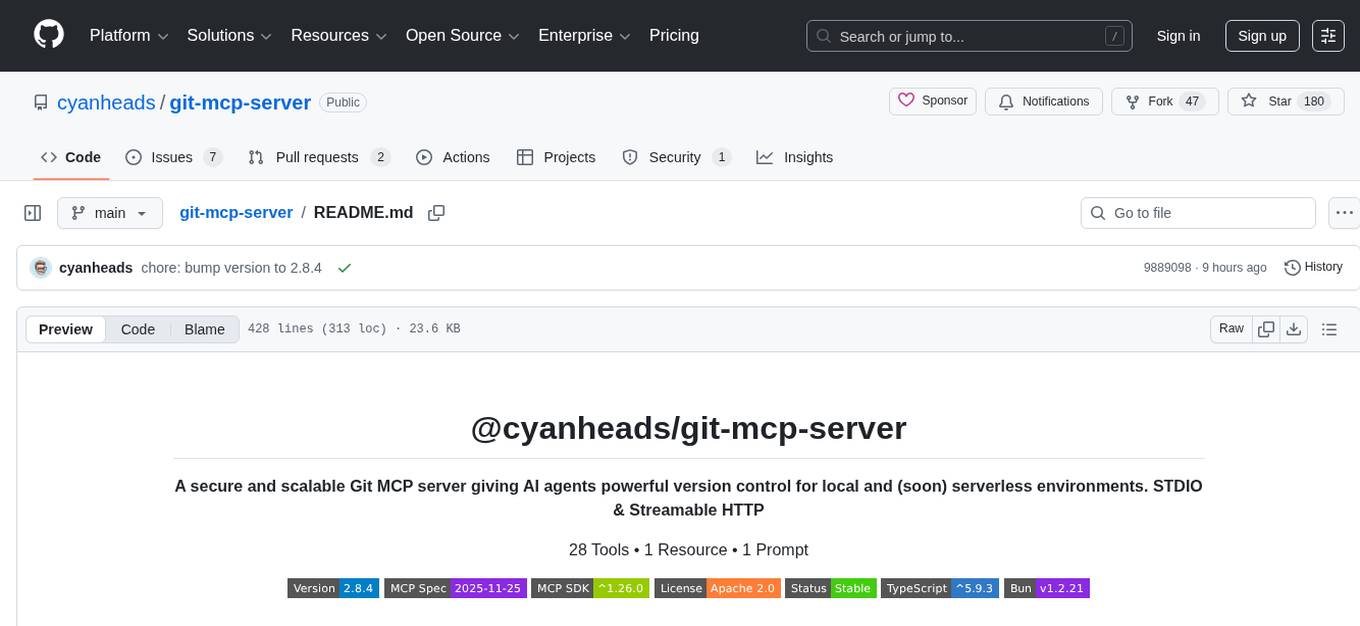This screenshot has height=626, width=1360.
Task: Open GitHub homepage via the logo icon
Action: pos(48,33)
